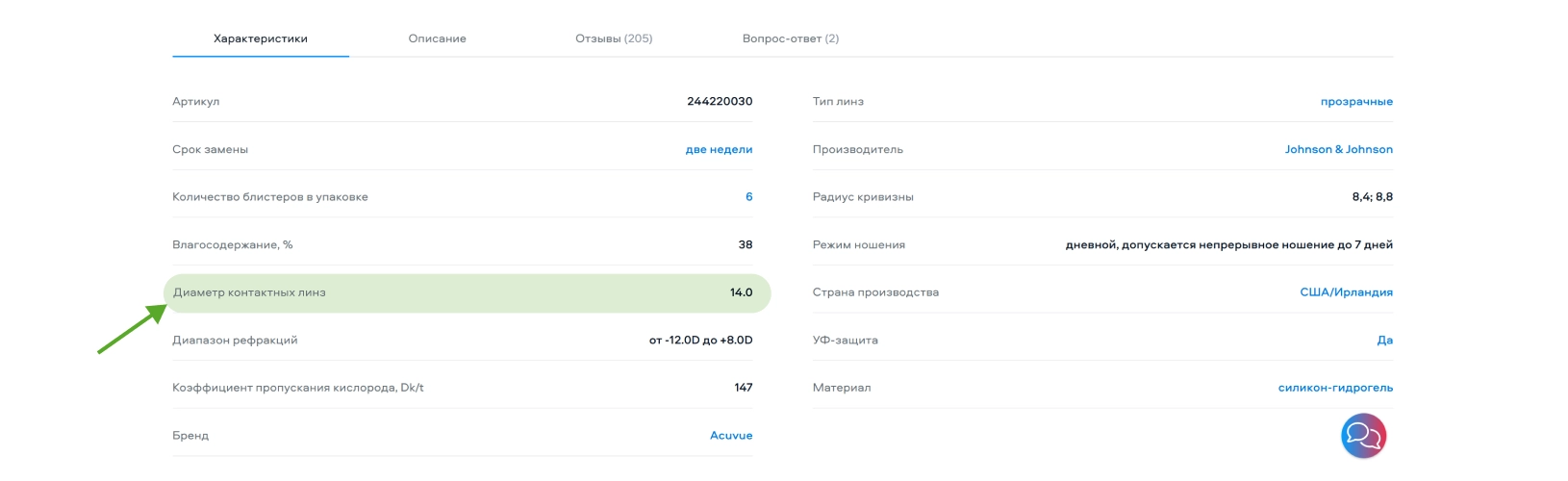
Task: Click the lens diameter value 14.0
Action: tap(741, 292)
